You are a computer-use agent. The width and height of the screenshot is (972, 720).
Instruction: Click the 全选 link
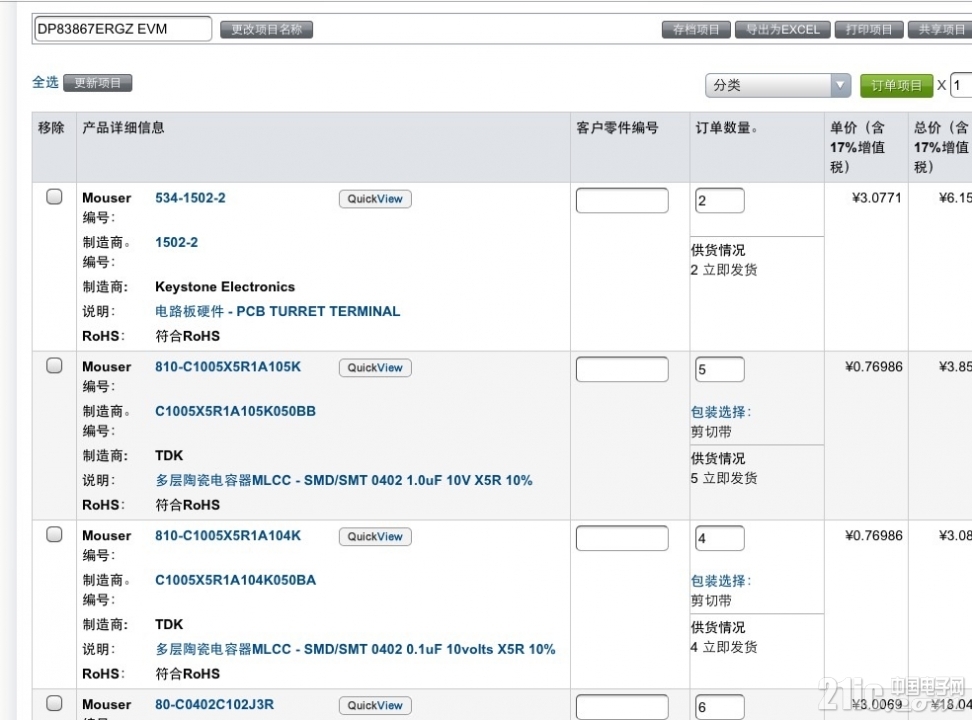pyautogui.click(x=45, y=82)
